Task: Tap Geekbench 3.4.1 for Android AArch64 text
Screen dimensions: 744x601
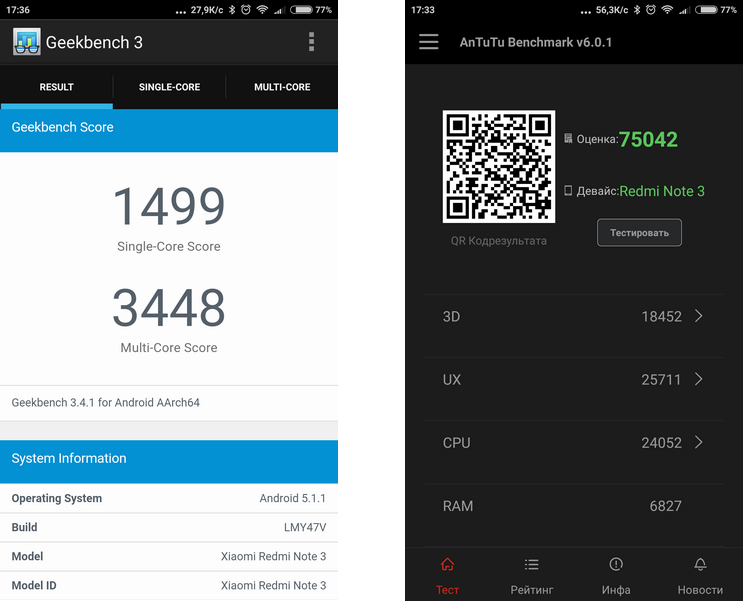Action: (105, 402)
